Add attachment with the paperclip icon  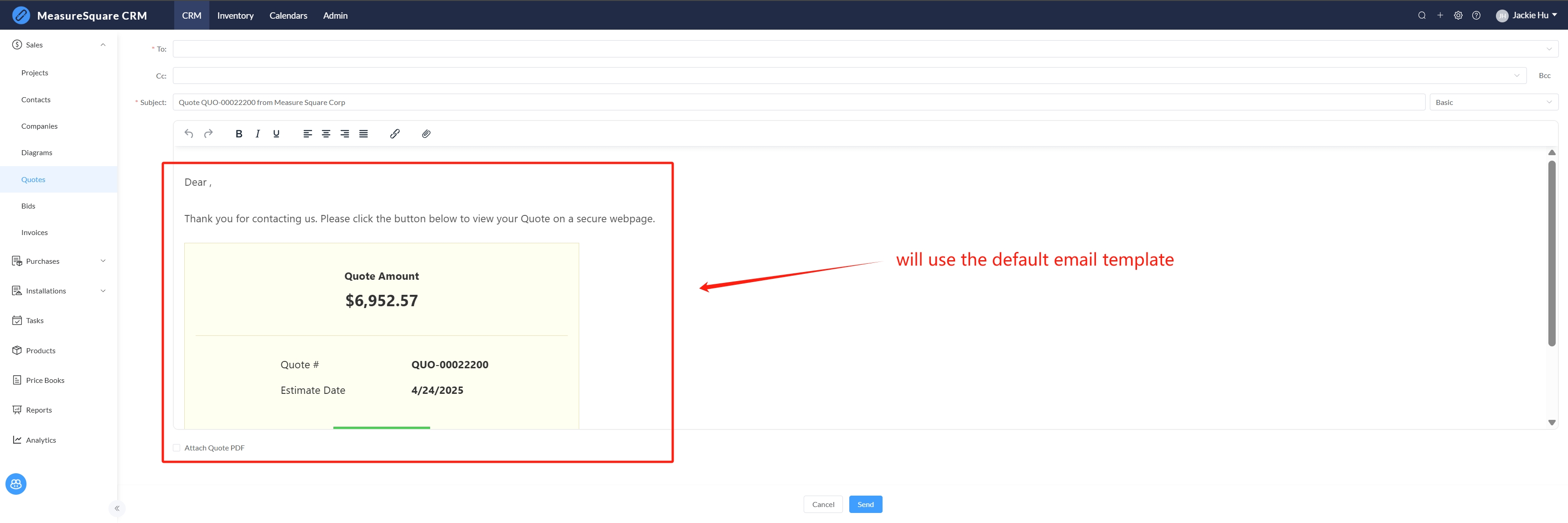click(x=426, y=133)
